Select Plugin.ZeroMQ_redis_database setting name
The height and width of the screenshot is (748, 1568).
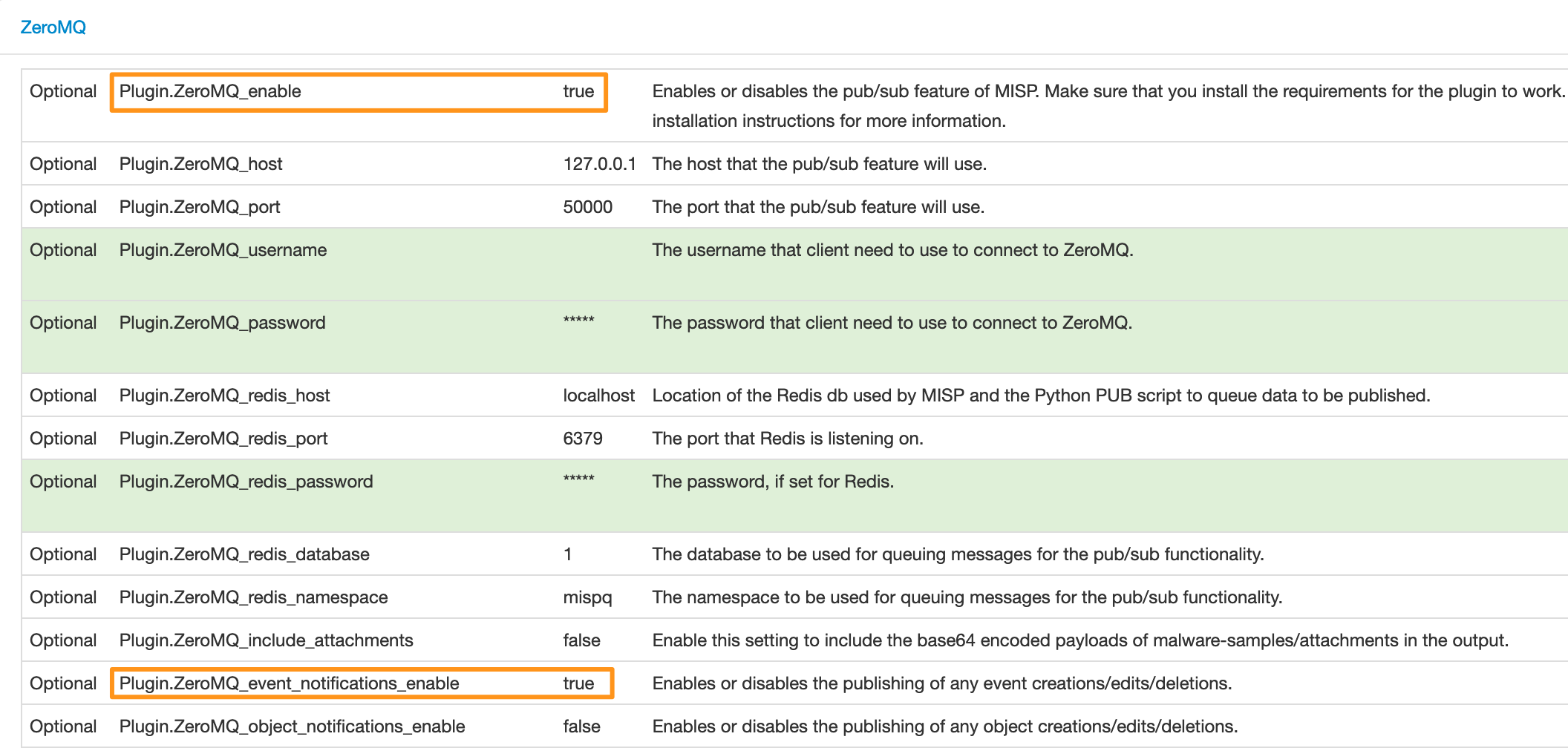pyautogui.click(x=244, y=554)
